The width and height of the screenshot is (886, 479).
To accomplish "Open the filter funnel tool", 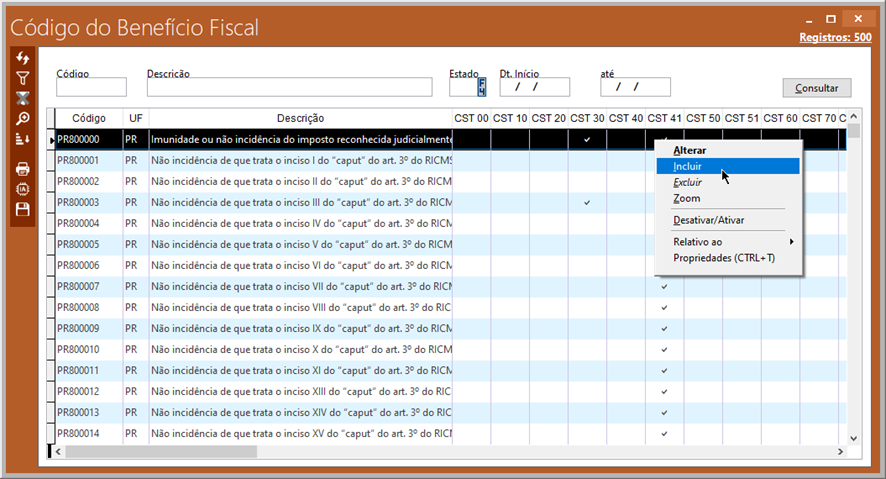I will click(x=23, y=78).
